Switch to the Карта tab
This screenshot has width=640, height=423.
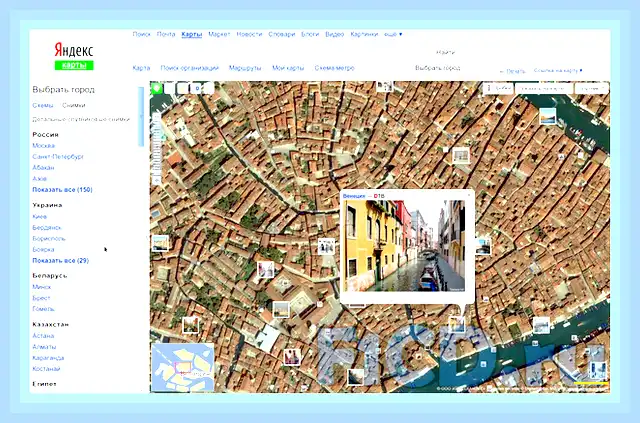tap(141, 68)
